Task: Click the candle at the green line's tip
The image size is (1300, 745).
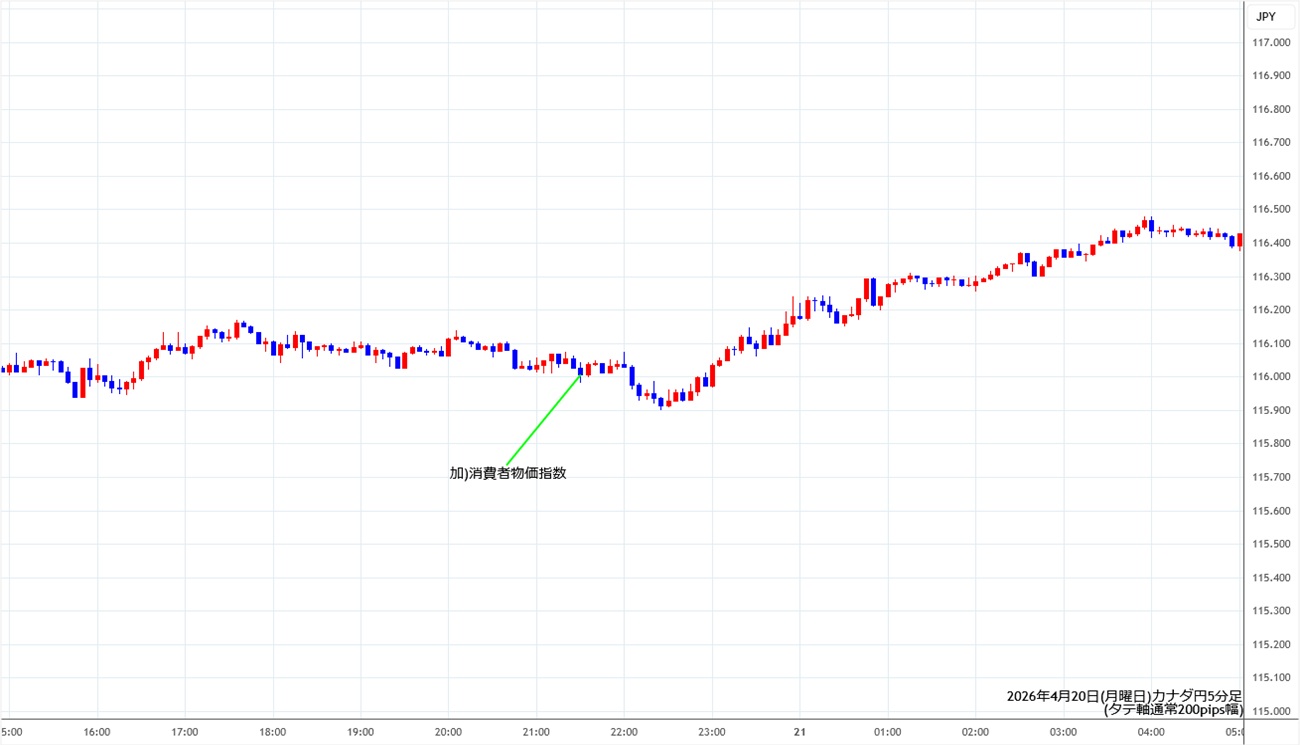Action: coord(582,371)
